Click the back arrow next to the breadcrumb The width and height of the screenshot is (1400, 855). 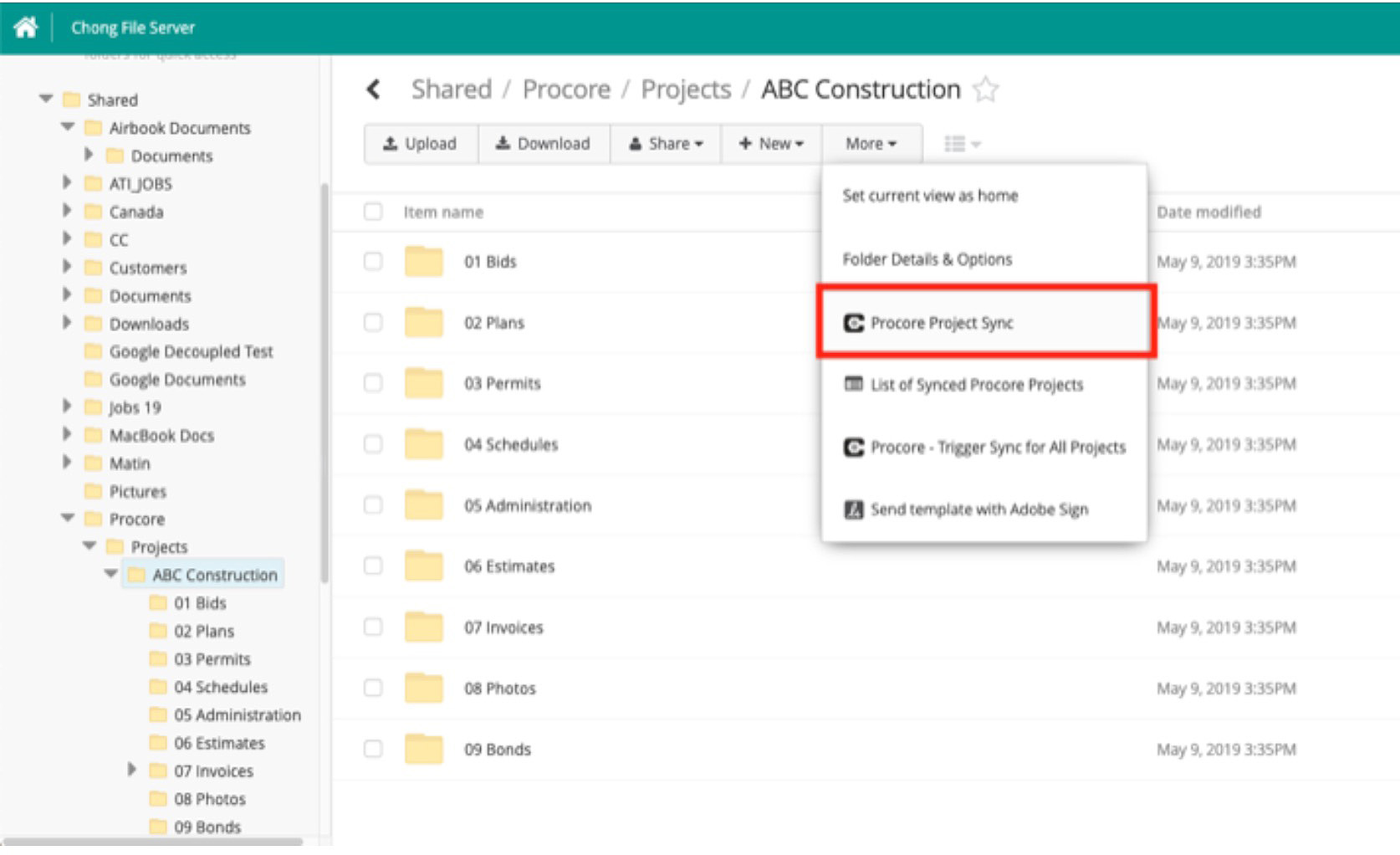[374, 89]
